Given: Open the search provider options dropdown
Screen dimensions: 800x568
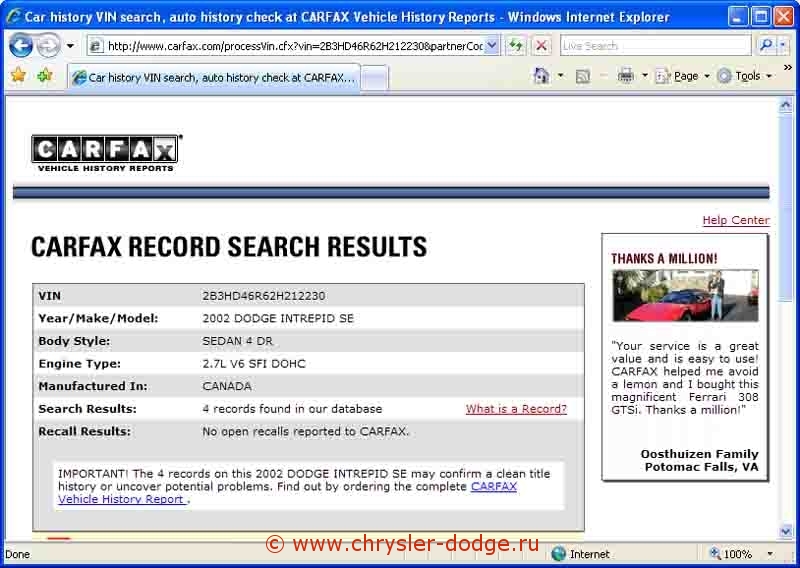Looking at the screenshot, I should [783, 46].
